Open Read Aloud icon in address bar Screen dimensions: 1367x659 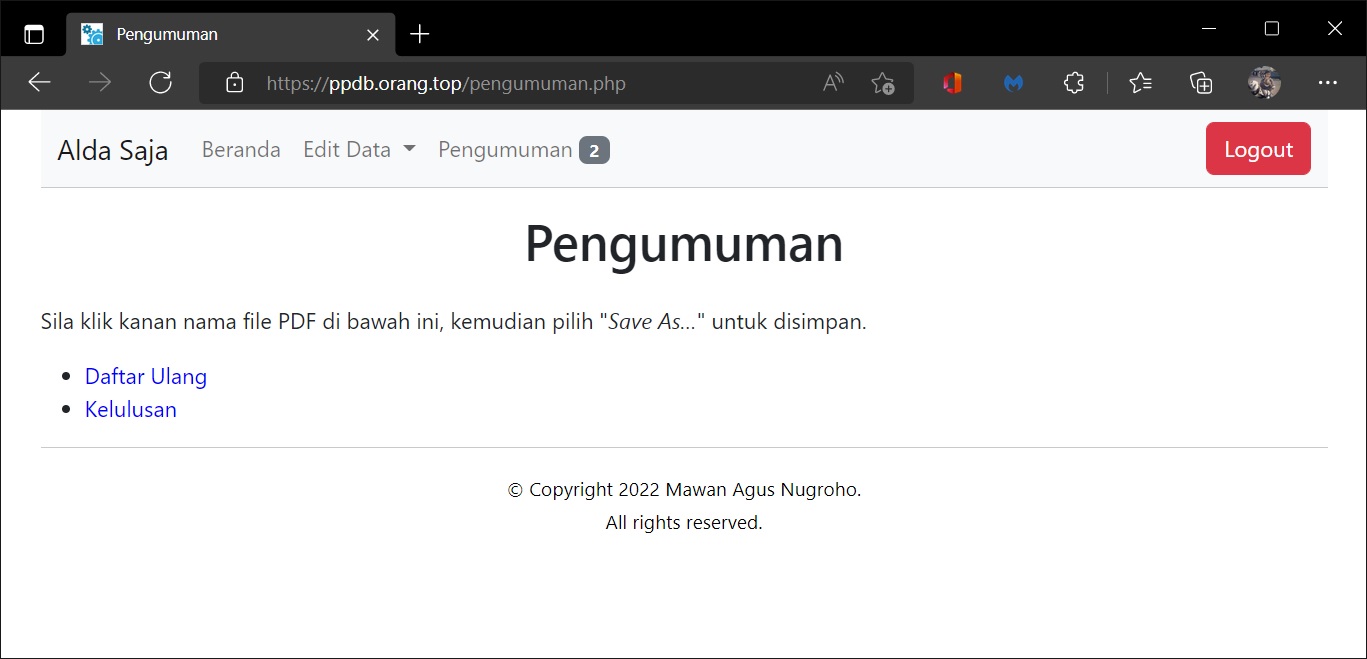click(833, 83)
